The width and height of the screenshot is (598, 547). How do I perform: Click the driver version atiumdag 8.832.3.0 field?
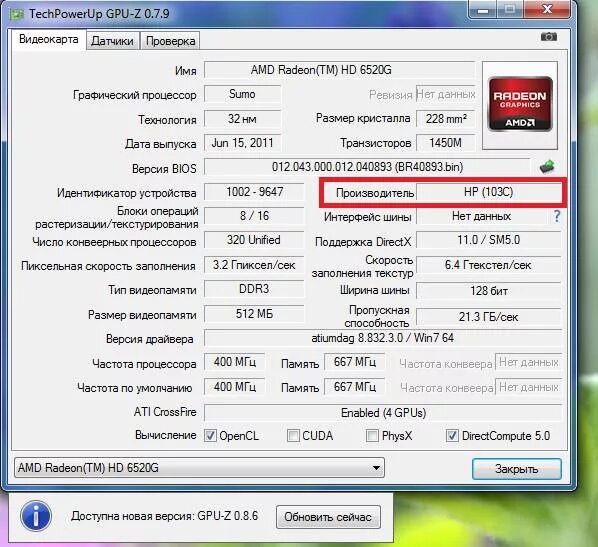click(383, 338)
